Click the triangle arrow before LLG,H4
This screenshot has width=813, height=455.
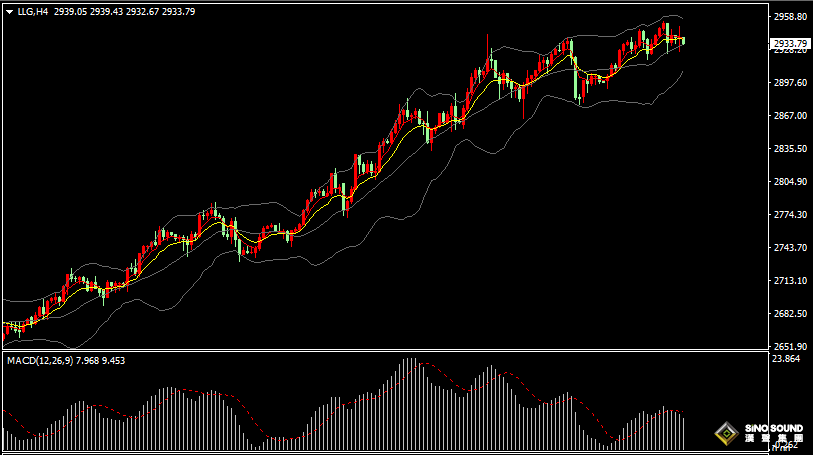coord(9,11)
